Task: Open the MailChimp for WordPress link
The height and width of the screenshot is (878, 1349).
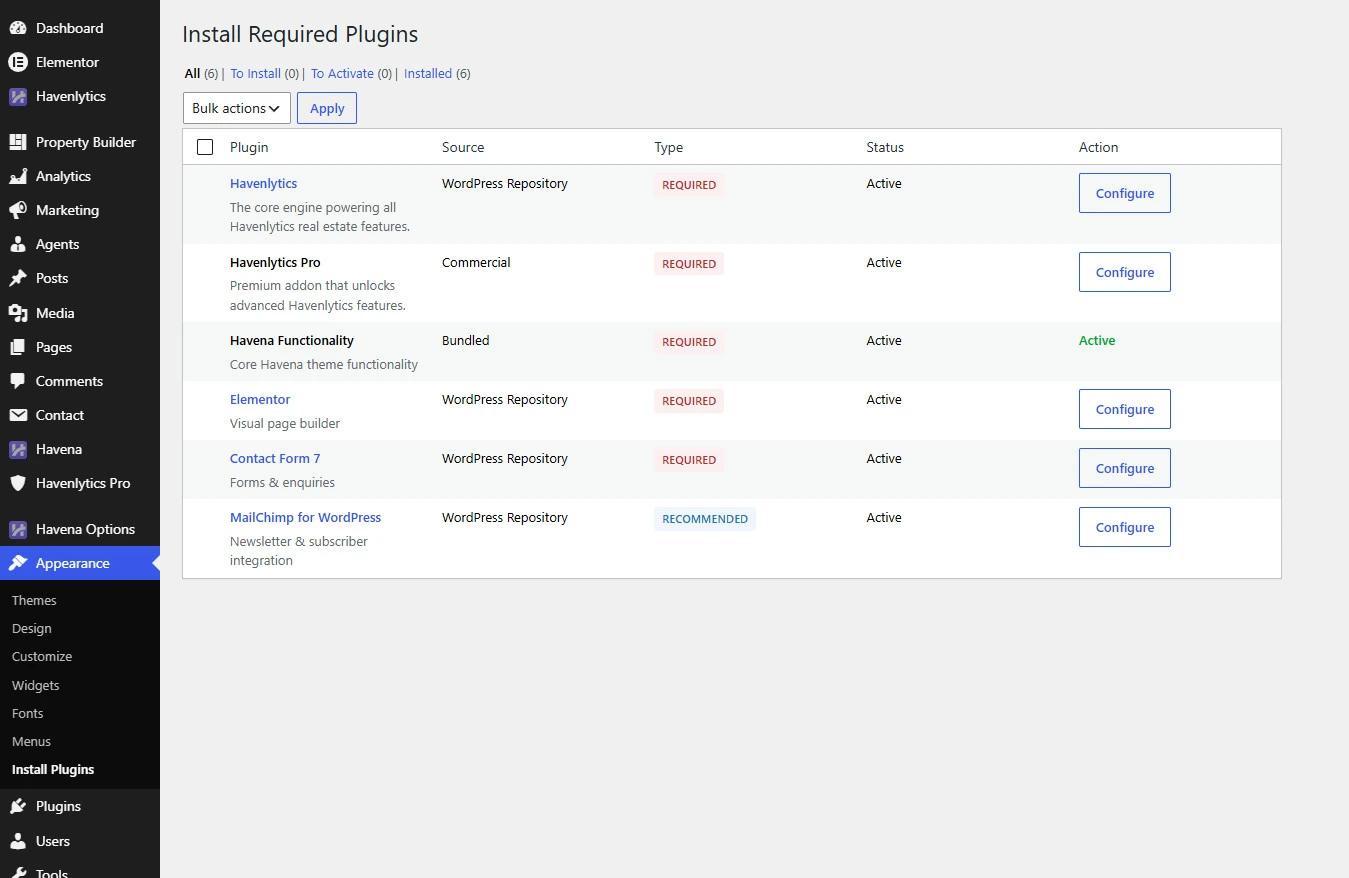Action: tap(305, 518)
